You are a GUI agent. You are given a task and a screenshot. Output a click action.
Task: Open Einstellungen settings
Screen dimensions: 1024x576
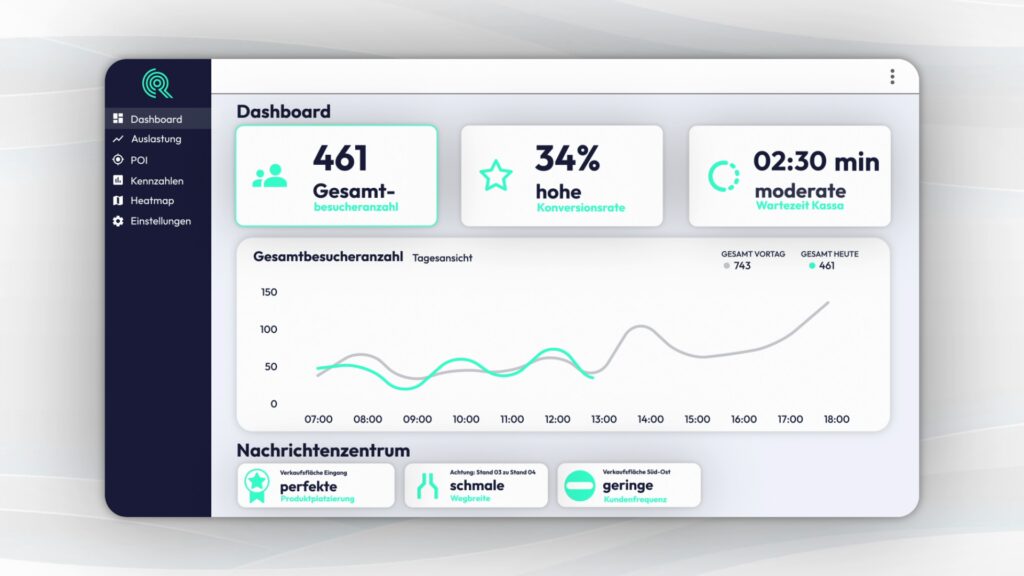160,221
